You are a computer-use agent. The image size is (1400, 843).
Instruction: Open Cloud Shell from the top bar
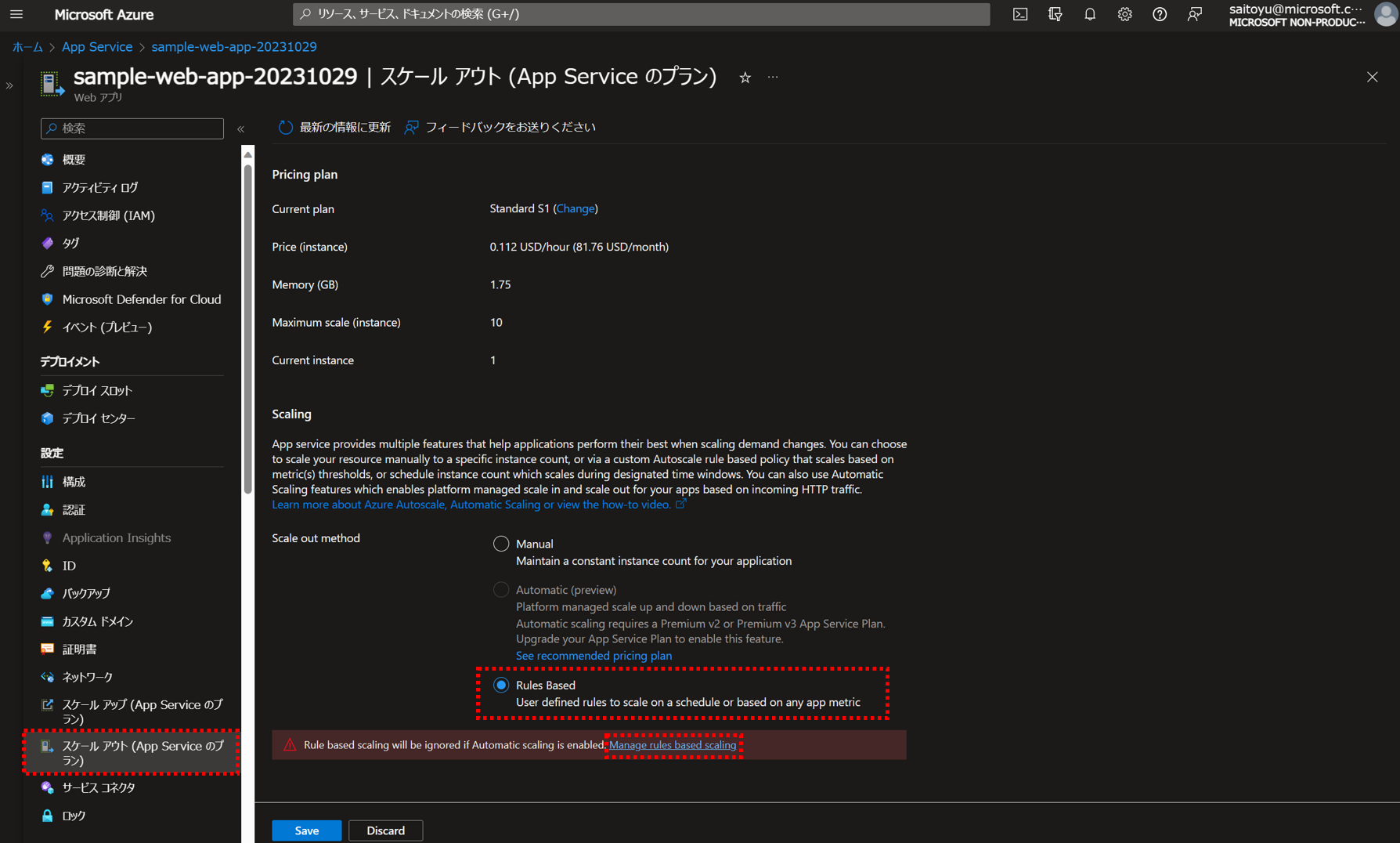tap(1020, 14)
